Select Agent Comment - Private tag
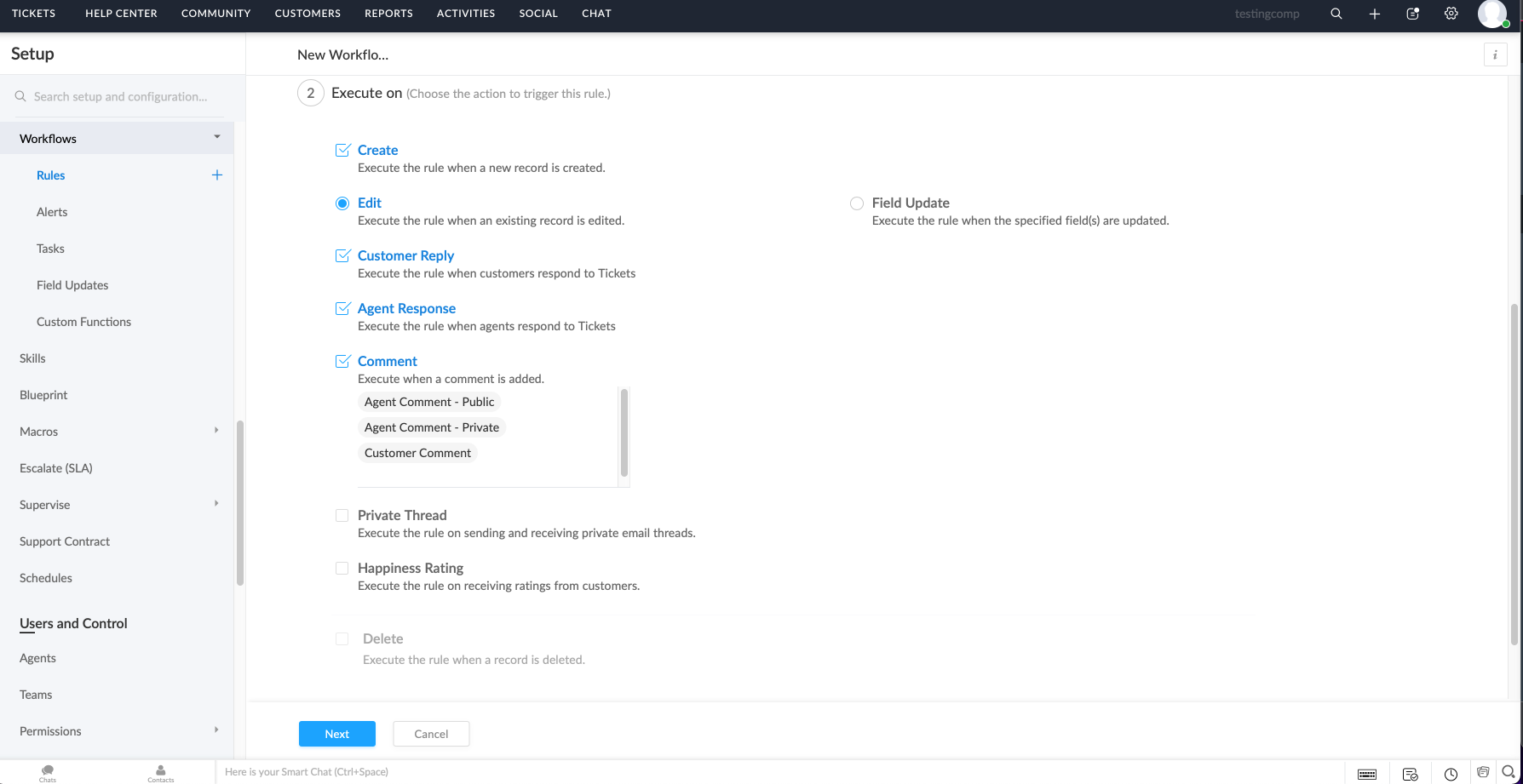Screen dimensions: 1523x784 pyautogui.click(x=432, y=427)
